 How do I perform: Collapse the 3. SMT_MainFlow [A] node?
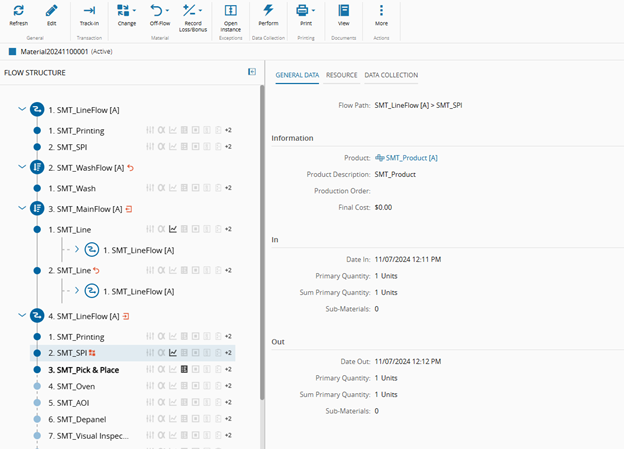point(22,208)
